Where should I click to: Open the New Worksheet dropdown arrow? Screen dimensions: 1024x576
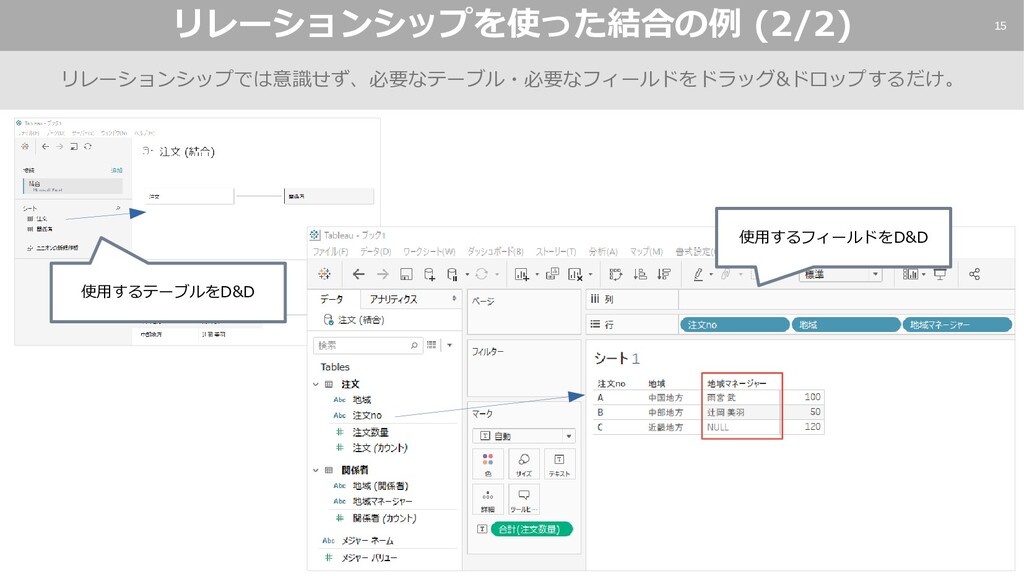(537, 275)
